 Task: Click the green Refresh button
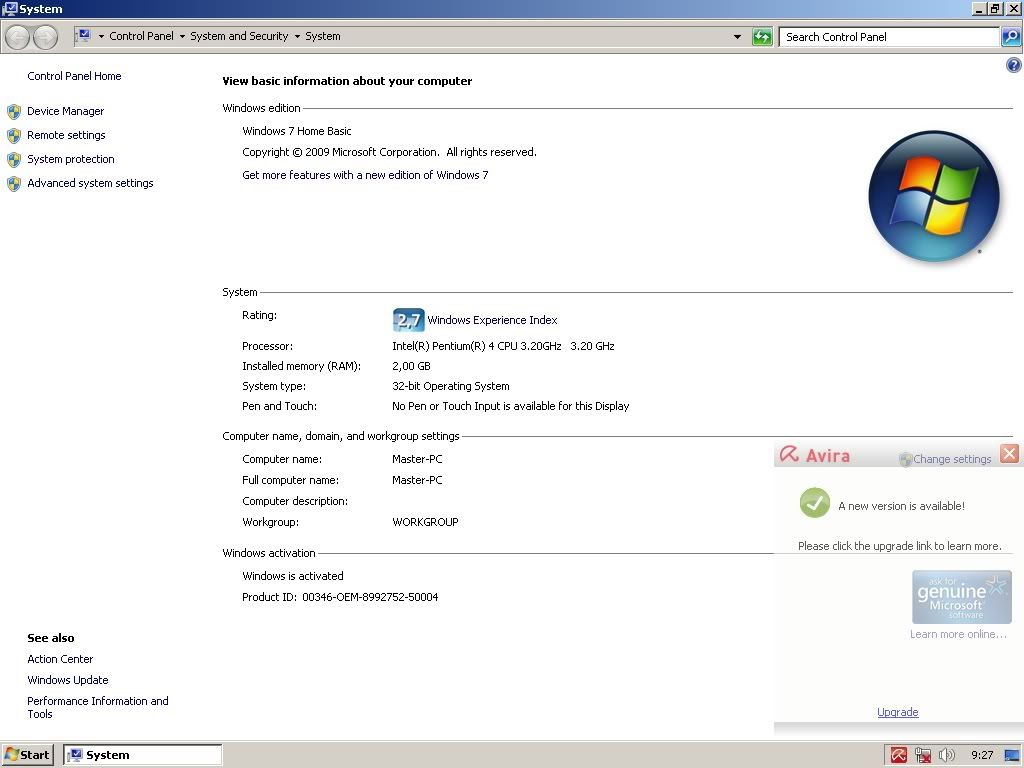(x=761, y=37)
